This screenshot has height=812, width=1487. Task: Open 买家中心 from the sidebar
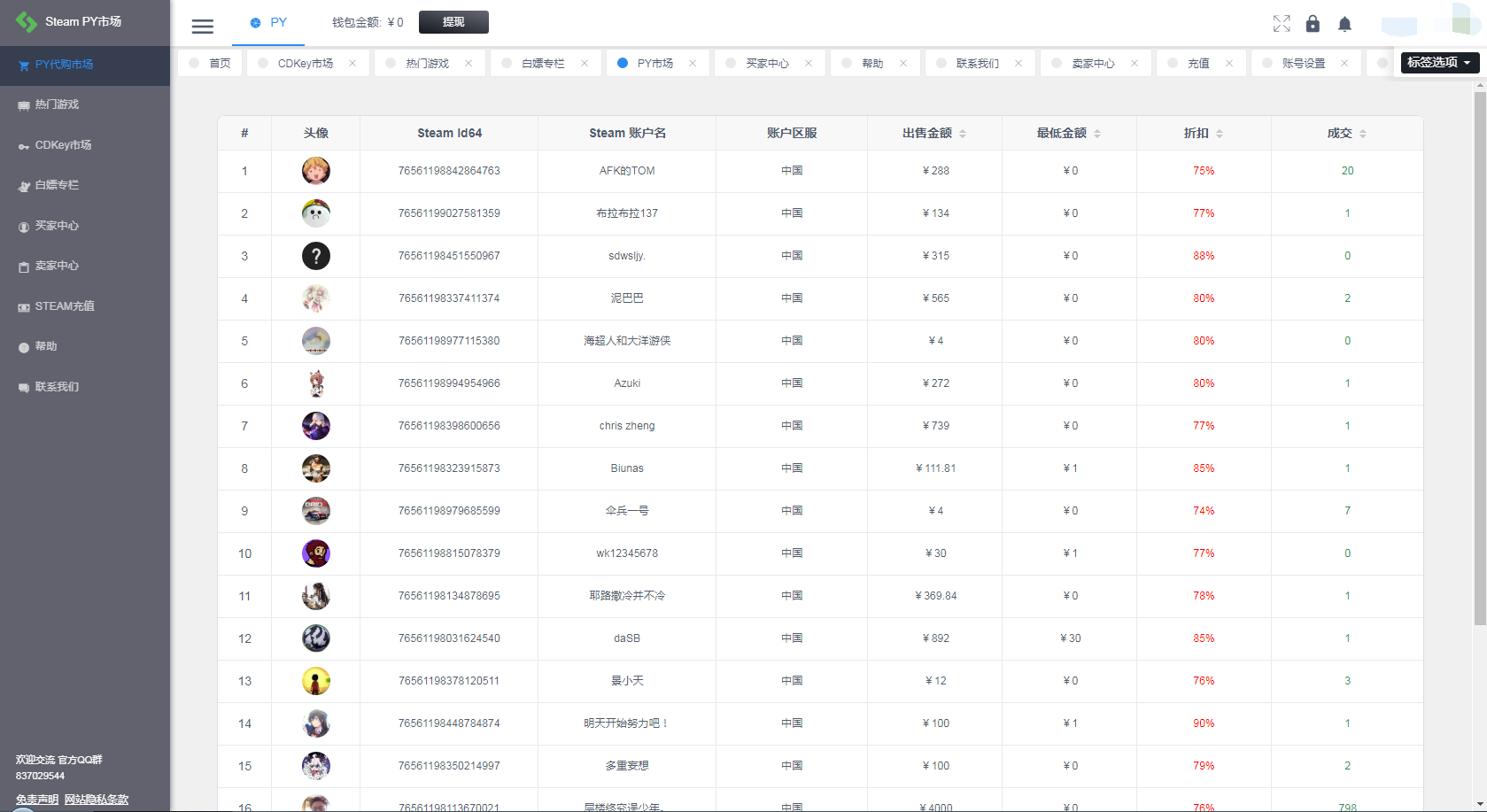click(23, 225)
